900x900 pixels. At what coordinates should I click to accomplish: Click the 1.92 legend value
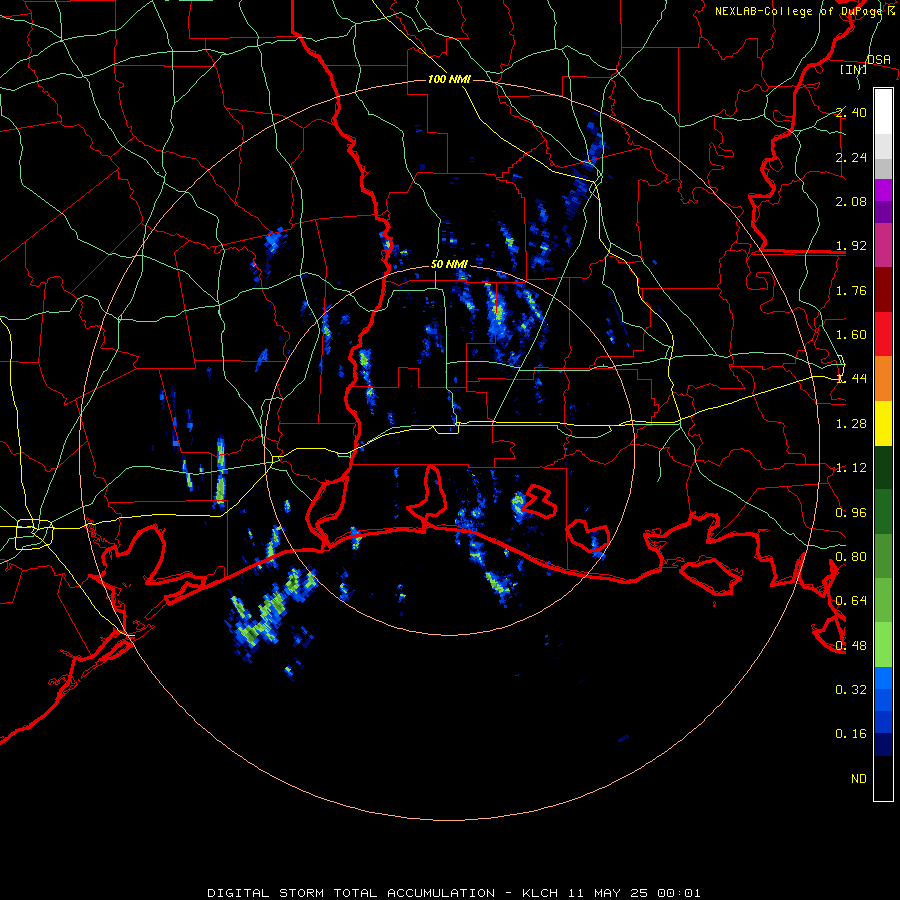(851, 246)
